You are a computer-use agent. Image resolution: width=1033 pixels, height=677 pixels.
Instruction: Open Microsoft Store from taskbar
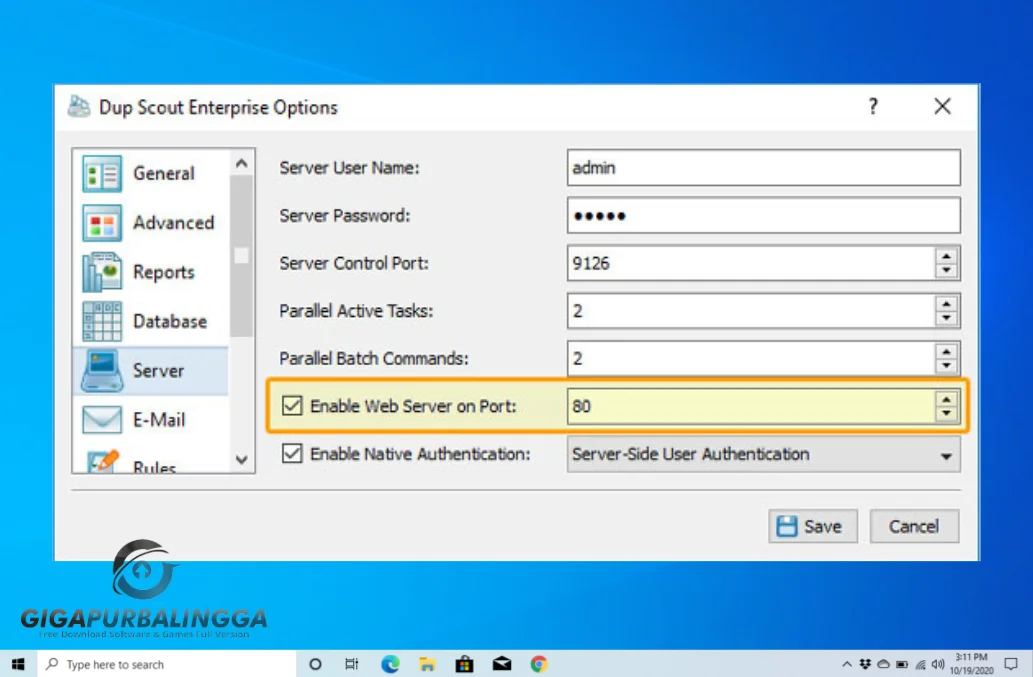pos(464,664)
